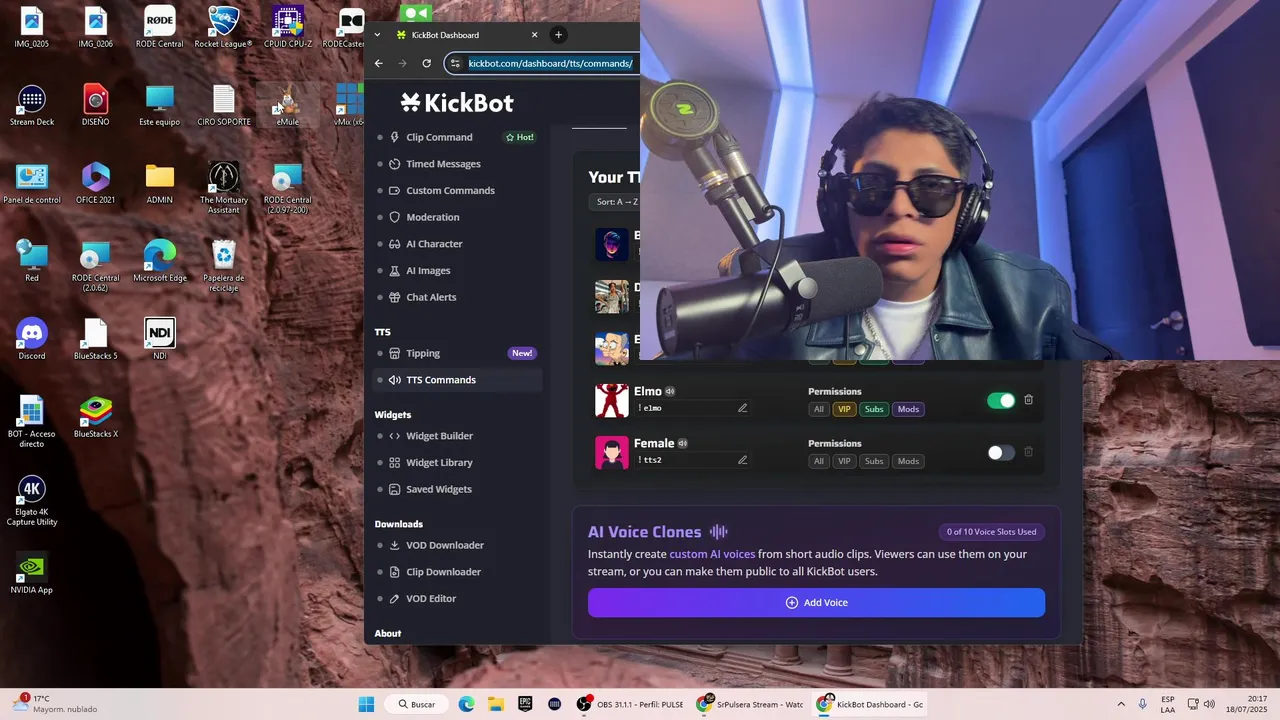The height and width of the screenshot is (720, 1280).
Task: Open Stream Deck desktop shortcut
Action: point(32,106)
